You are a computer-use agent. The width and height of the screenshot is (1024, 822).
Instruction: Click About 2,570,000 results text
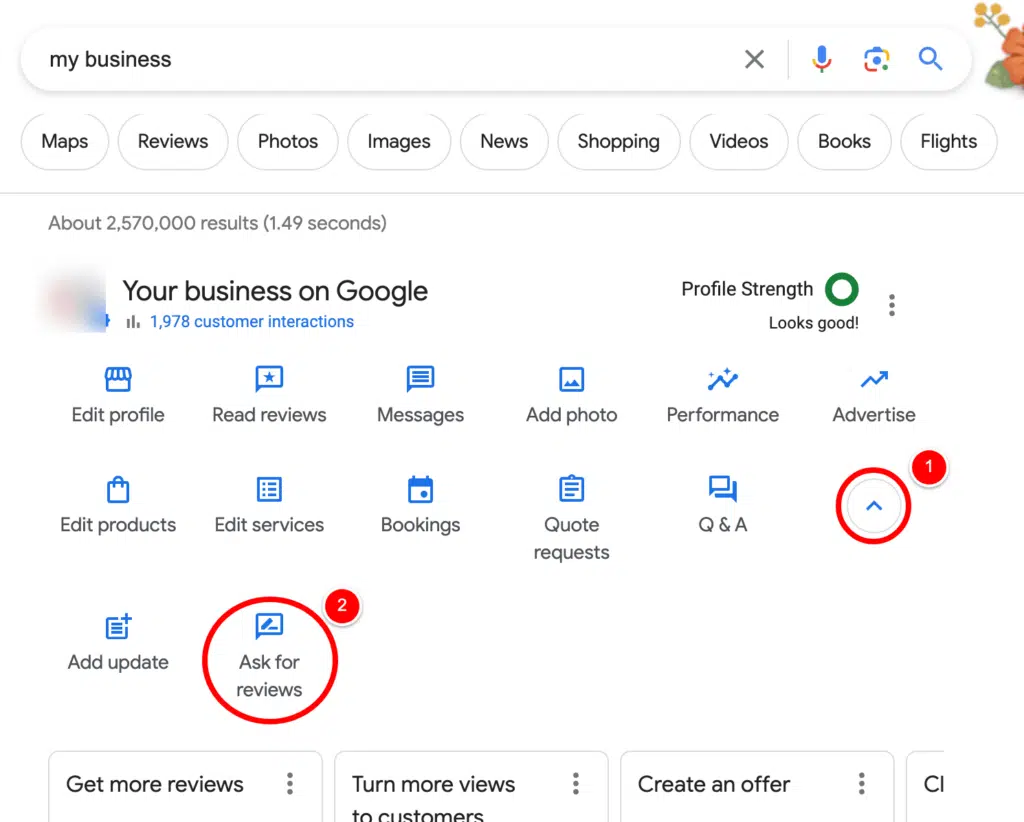217,223
